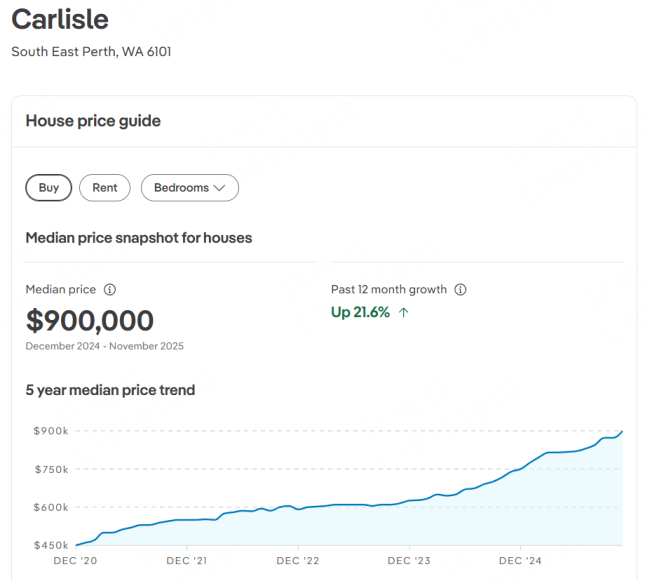Click the info icon beside Median price
The width and height of the screenshot is (650, 581).
pos(110,290)
